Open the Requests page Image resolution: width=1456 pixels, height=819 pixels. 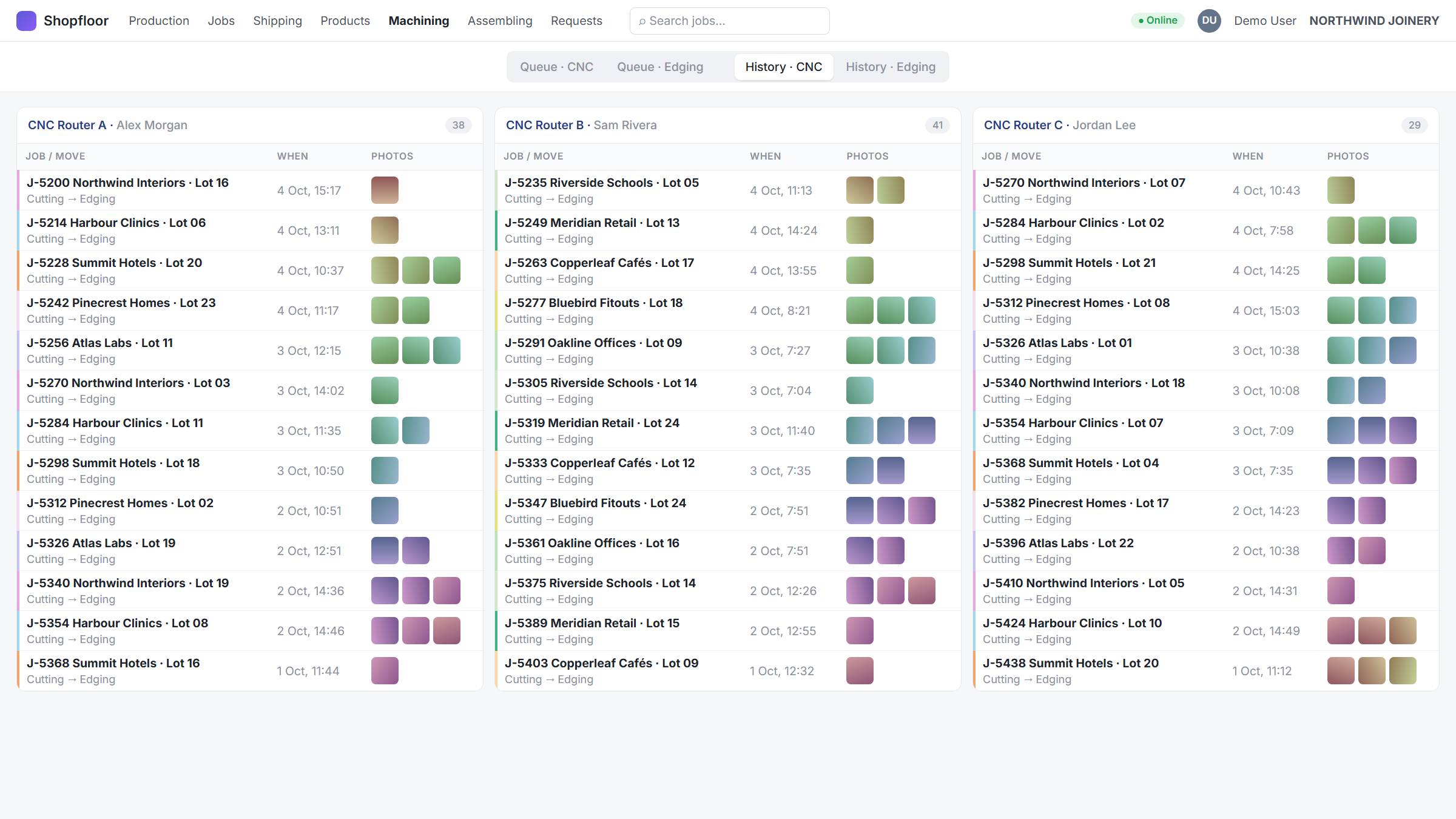pyautogui.click(x=576, y=21)
